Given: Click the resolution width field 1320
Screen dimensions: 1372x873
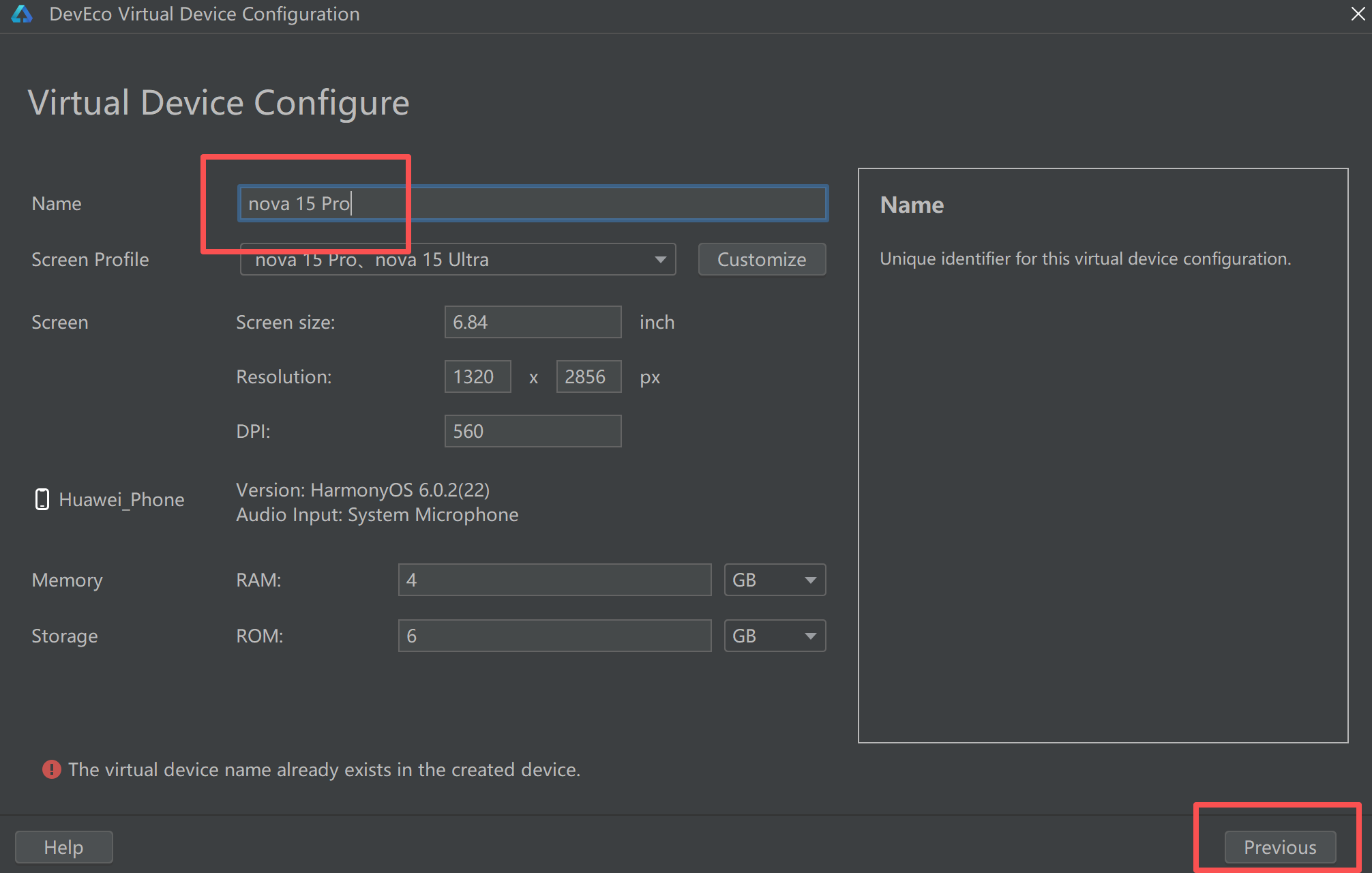Looking at the screenshot, I should point(477,376).
